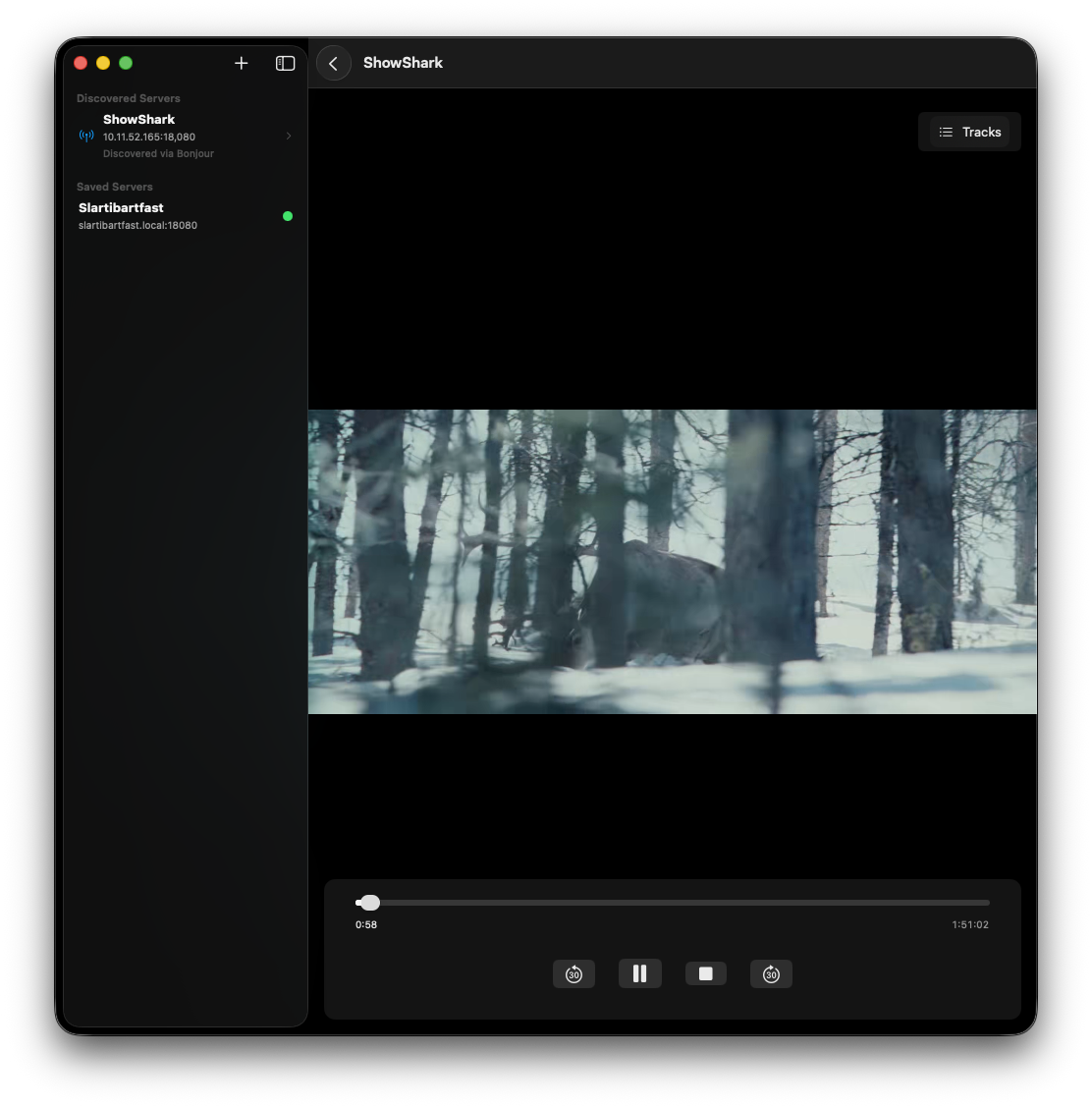Skip forward 30 seconds
The width and height of the screenshot is (1092, 1108).
click(771, 973)
